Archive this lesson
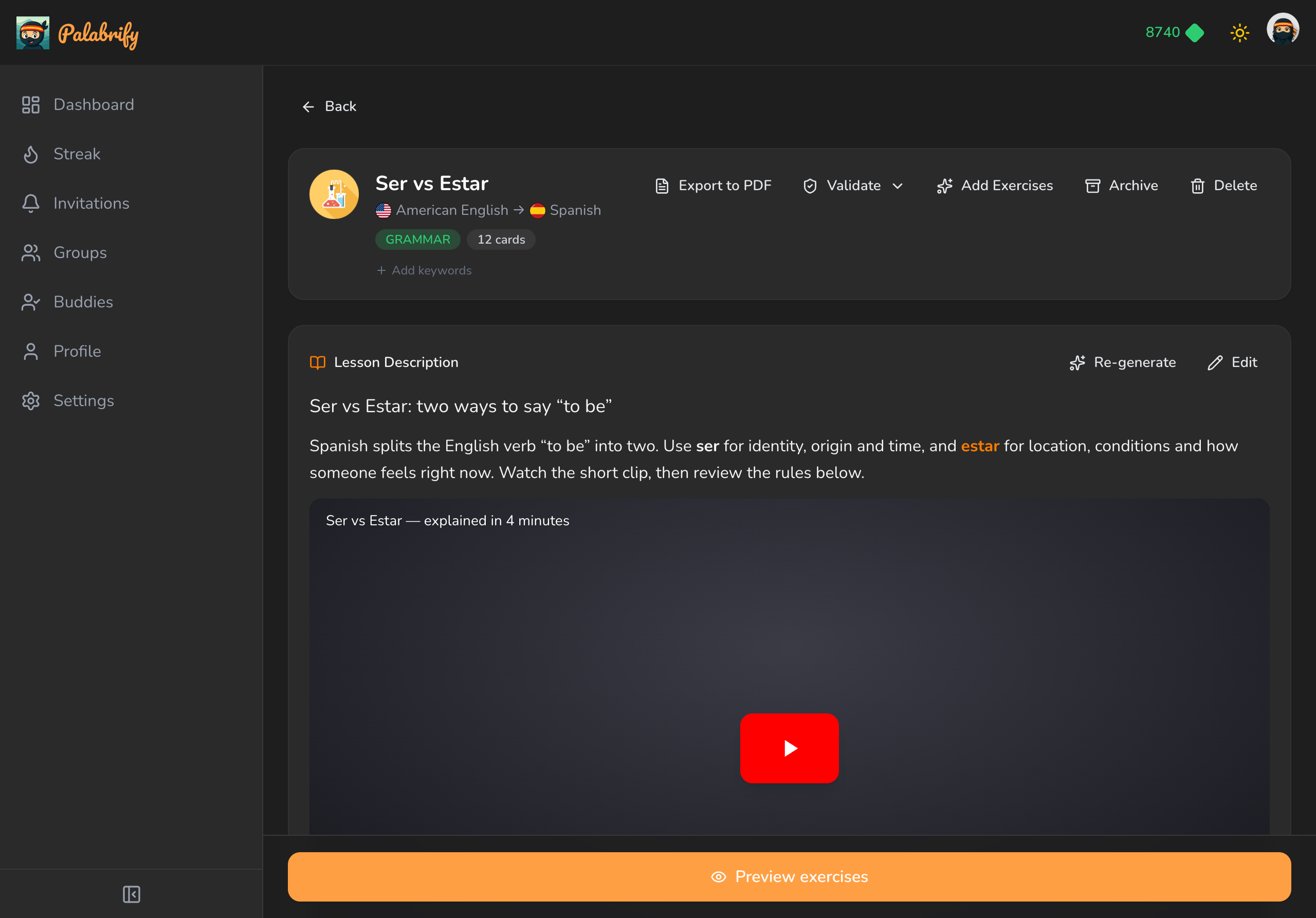 coord(1121,186)
